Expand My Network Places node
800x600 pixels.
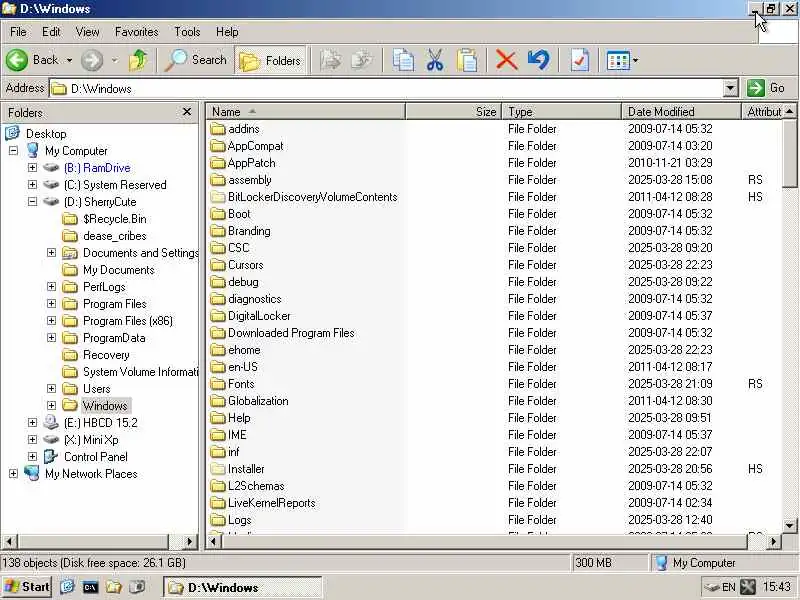pyautogui.click(x=13, y=473)
